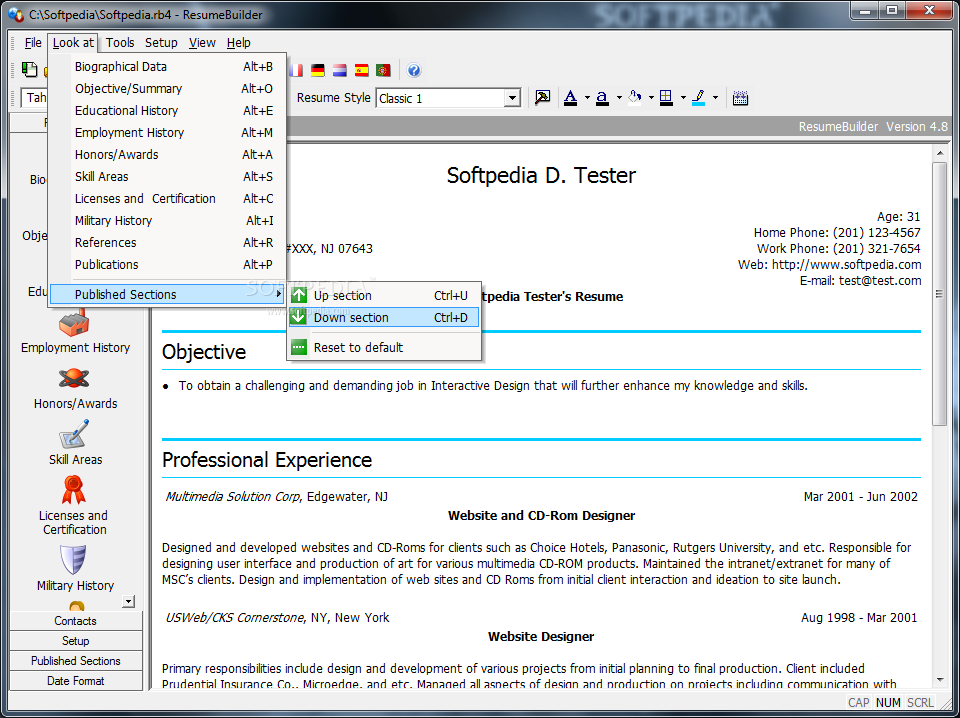
Task: Open the Setup menu
Action: (x=161, y=43)
